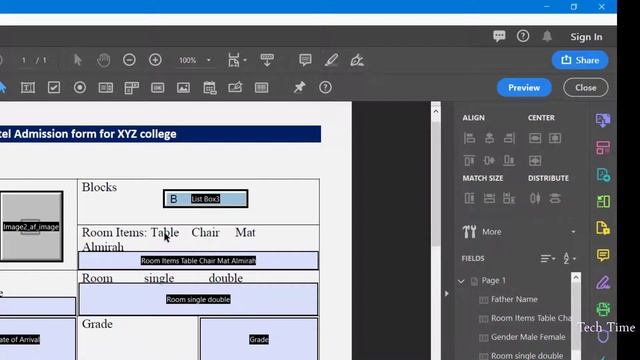Click the Zoom Out minus icon
The width and height of the screenshot is (640, 360).
tap(129, 60)
